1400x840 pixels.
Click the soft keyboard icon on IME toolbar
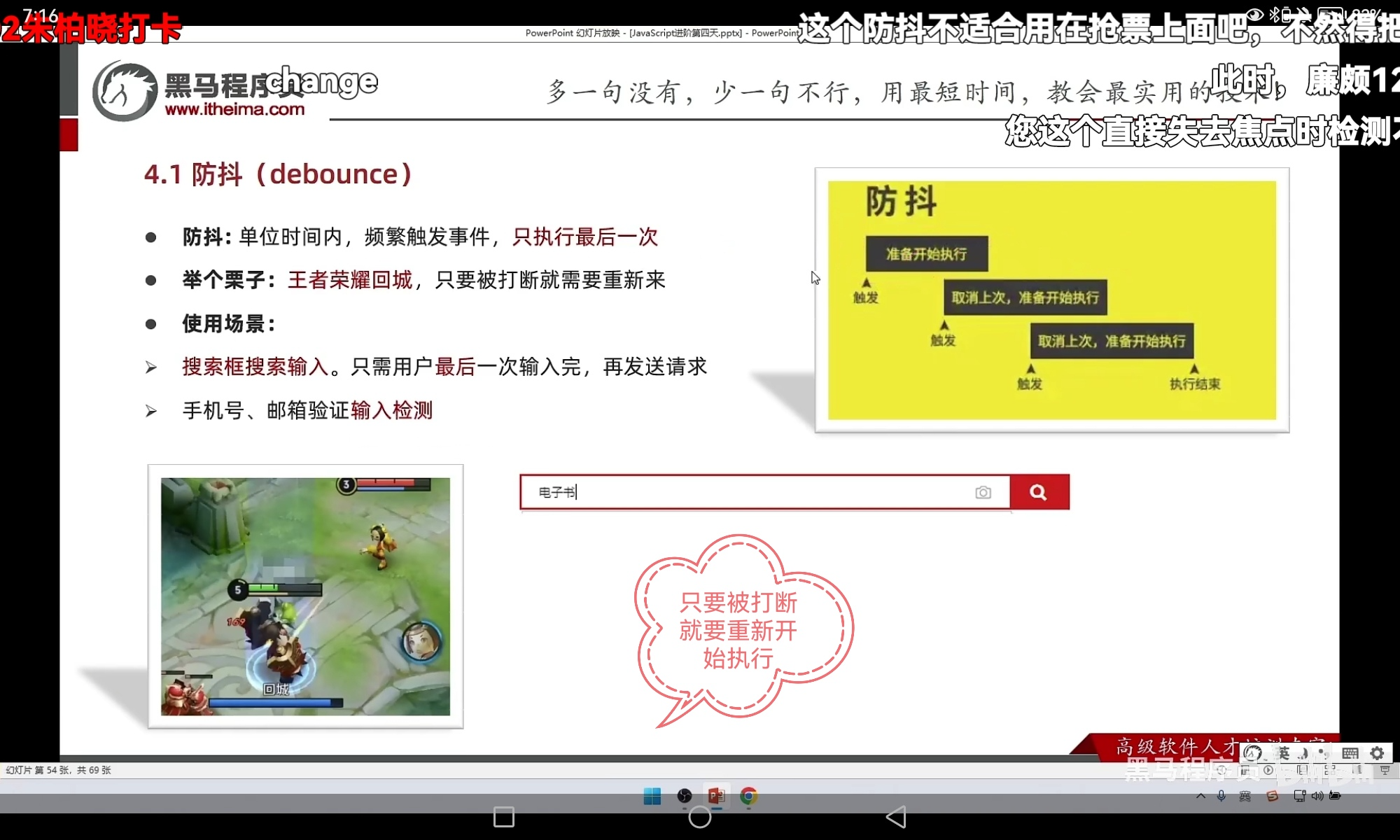click(1350, 753)
